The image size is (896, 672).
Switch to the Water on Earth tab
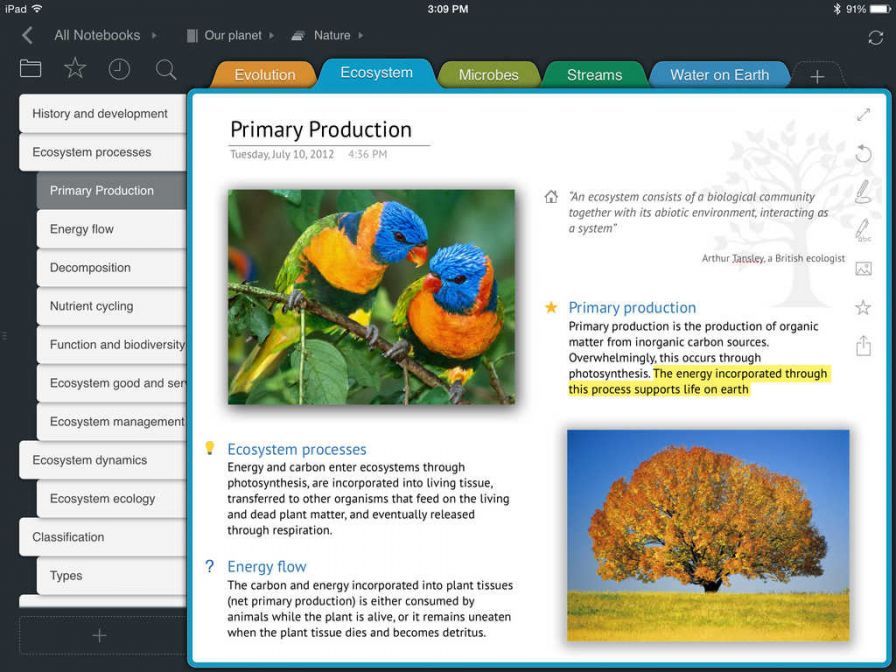pyautogui.click(x=719, y=75)
